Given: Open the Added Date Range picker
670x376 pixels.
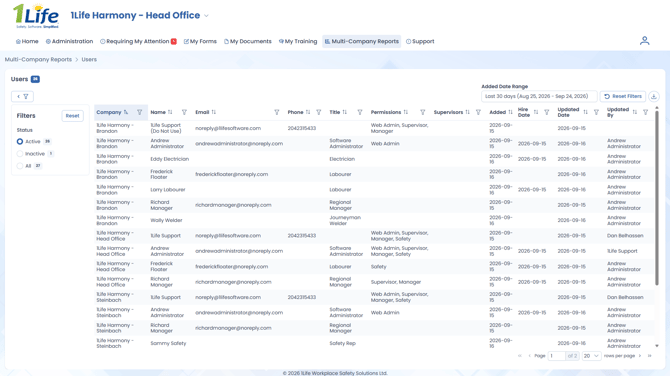Looking at the screenshot, I should pos(539,97).
